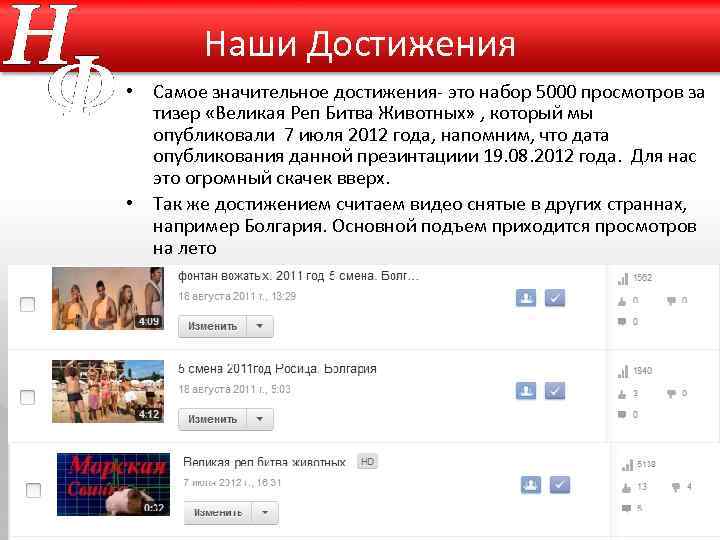Viewport: 720px width, 540px height.
Task: Click the upload icon in Росица Болгария row
Action: click(526, 391)
